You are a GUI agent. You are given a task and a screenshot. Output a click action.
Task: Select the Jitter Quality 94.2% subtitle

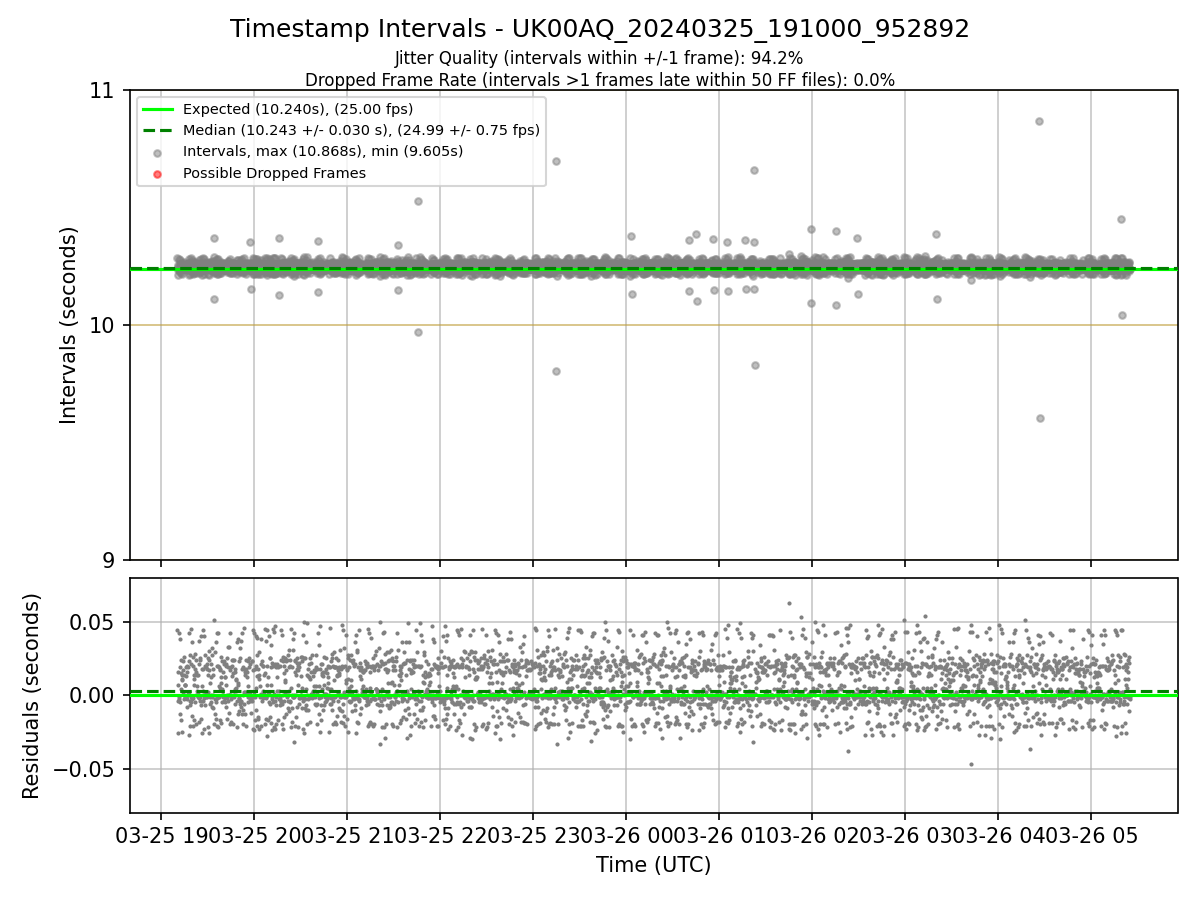point(599,58)
